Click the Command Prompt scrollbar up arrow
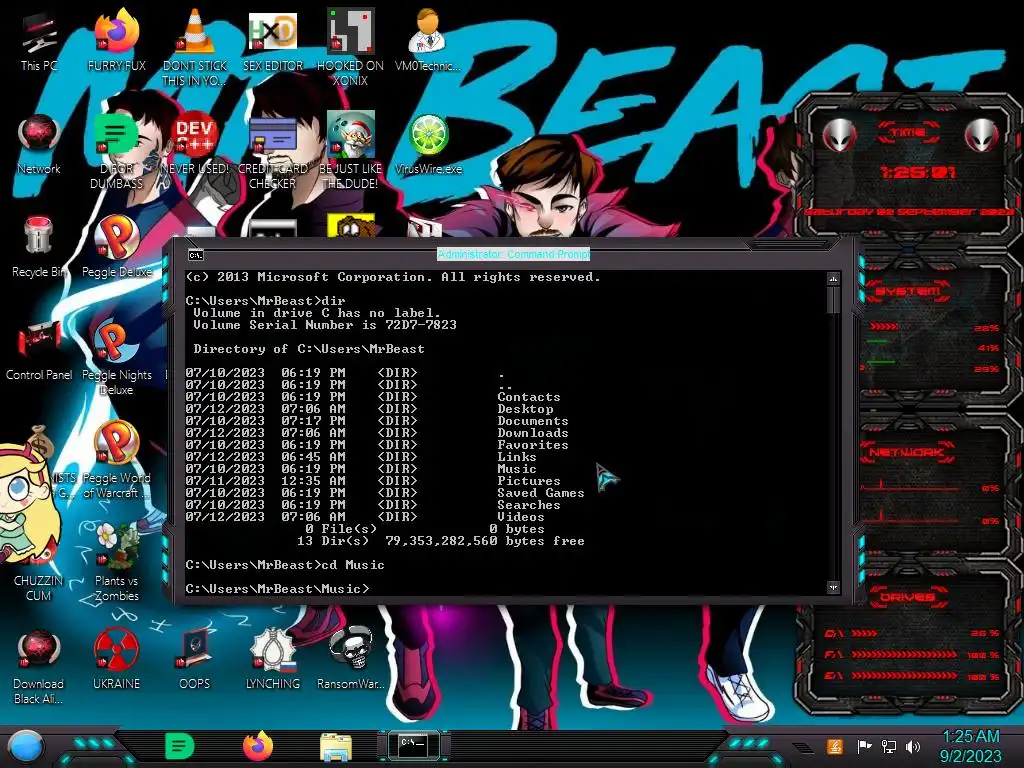Viewport: 1024px width, 768px height. tap(833, 280)
